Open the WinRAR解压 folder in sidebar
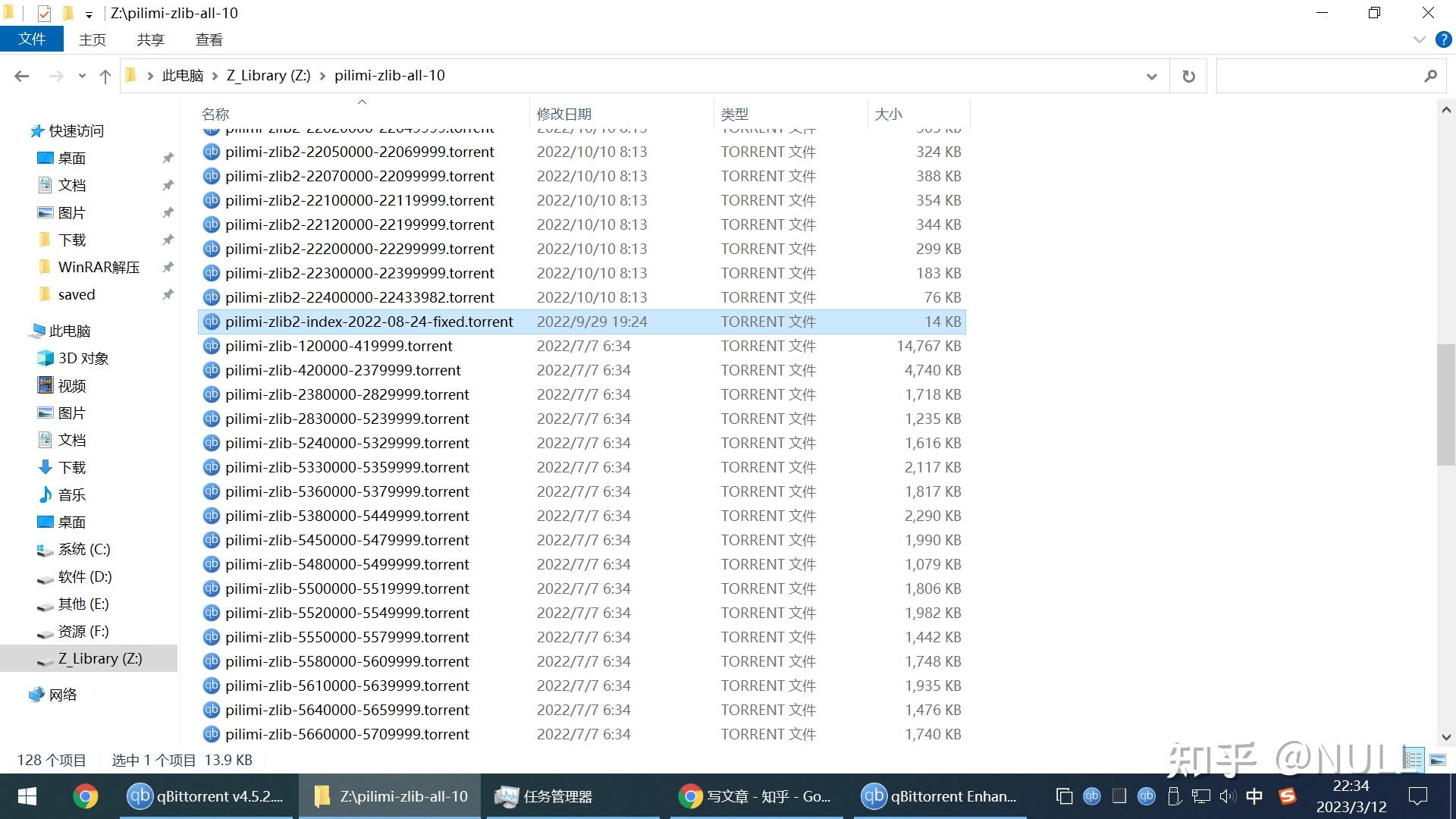This screenshot has height=819, width=1456. [99, 267]
